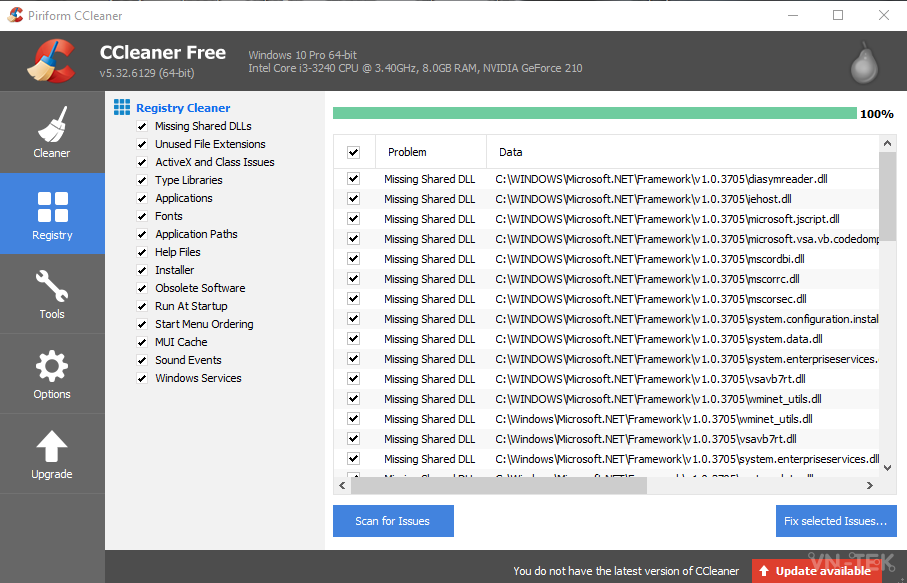Select the C:\WINDOWS wminet_utils.dll path row
This screenshot has height=583, width=907.
(x=606, y=399)
